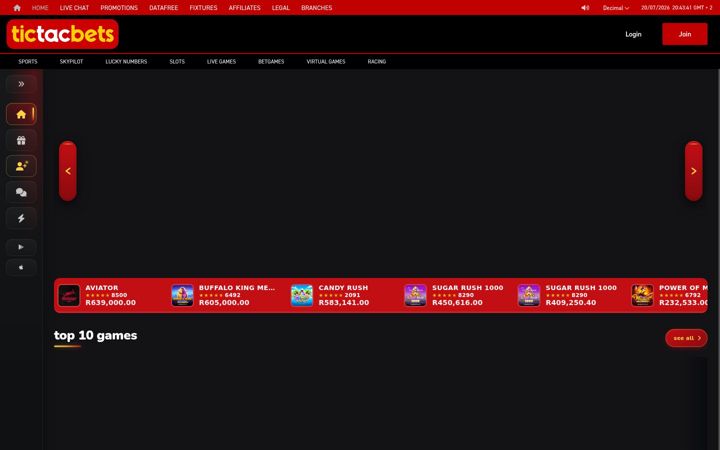The image size is (720, 450).
Task: Open the AFFILIATES link
Action: (244, 8)
